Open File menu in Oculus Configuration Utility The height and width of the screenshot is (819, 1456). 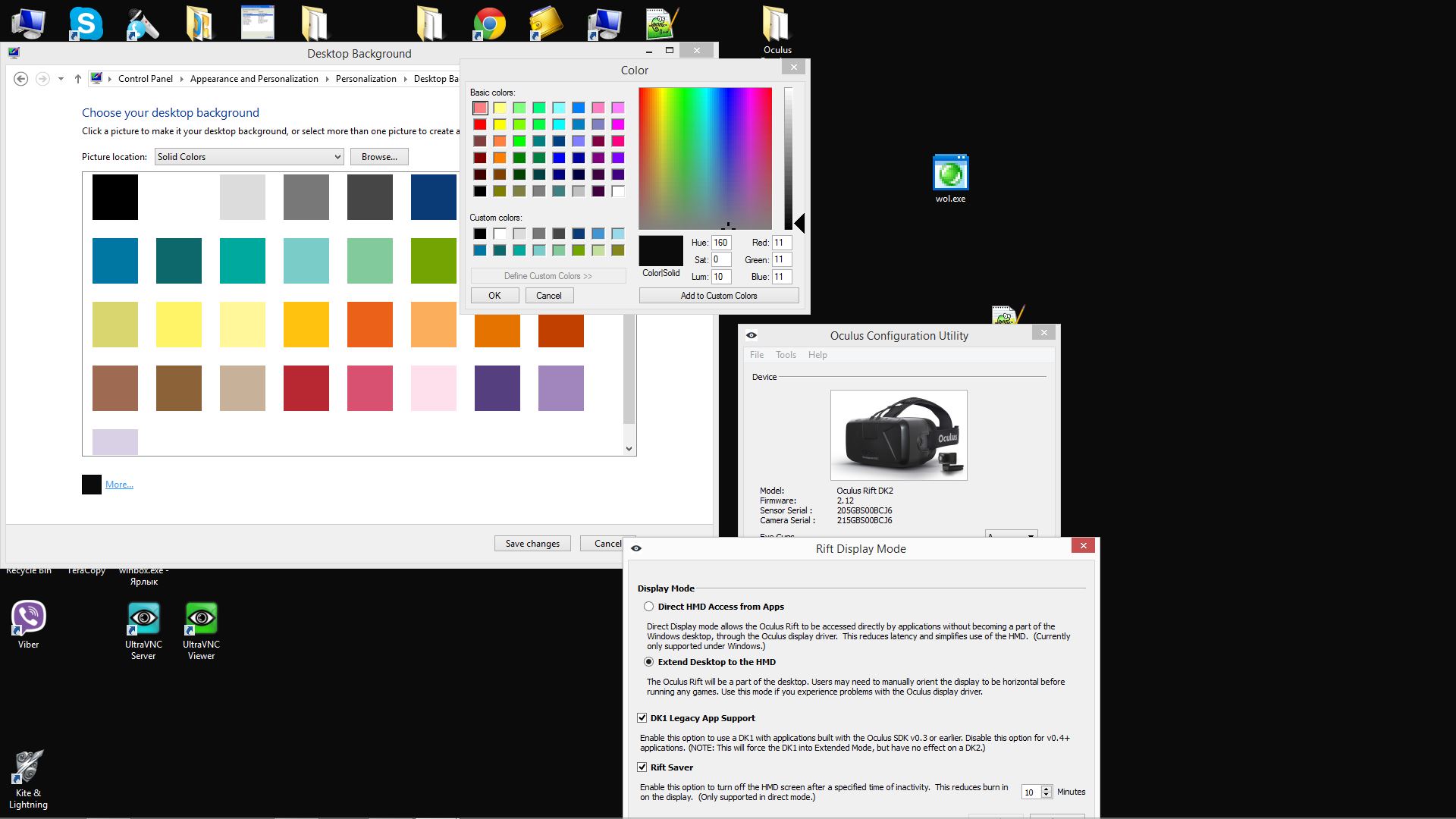(757, 355)
